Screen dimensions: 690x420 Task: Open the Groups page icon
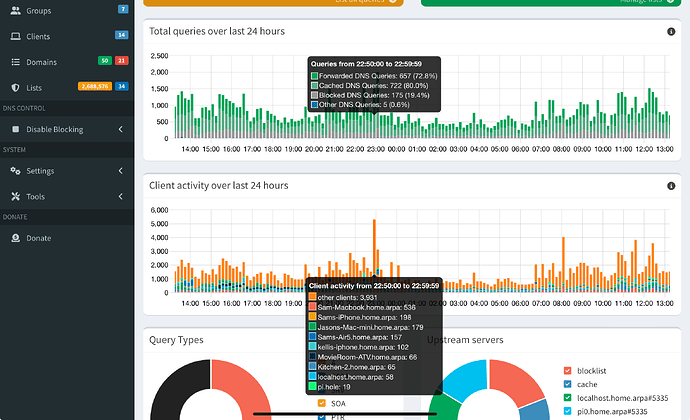coord(15,11)
